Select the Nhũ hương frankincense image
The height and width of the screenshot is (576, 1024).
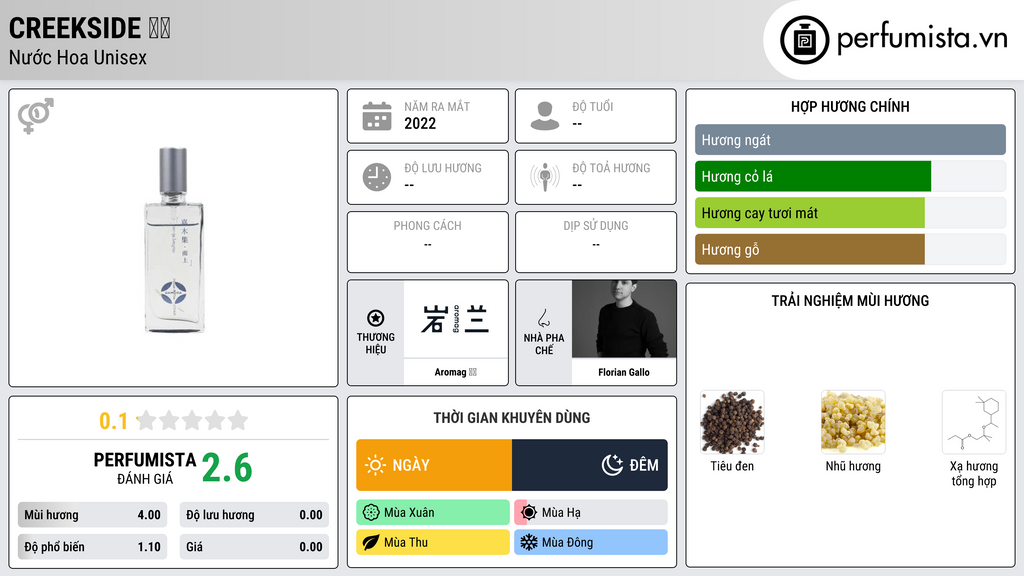click(853, 422)
